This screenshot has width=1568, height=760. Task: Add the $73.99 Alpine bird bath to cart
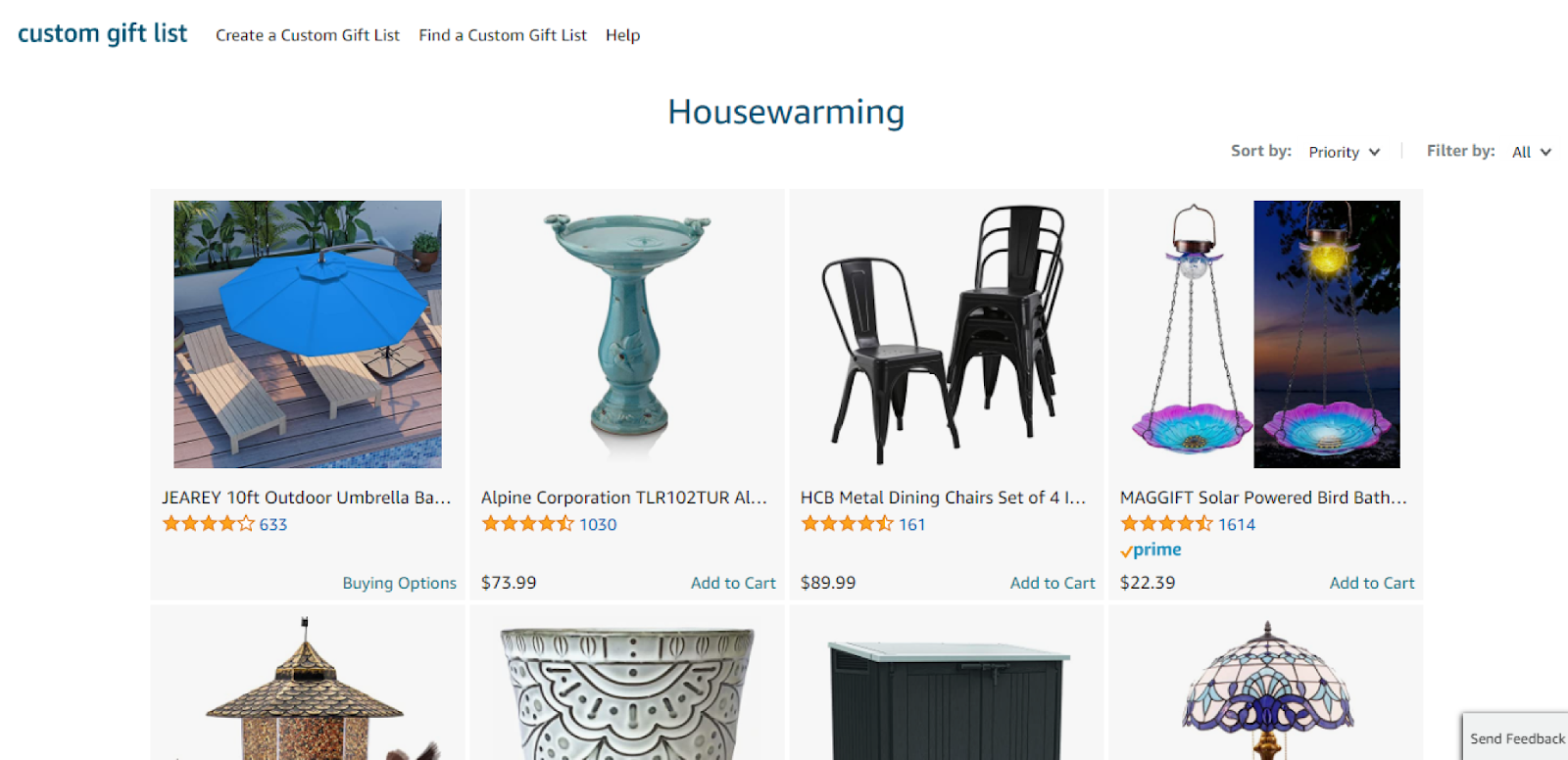(x=733, y=583)
